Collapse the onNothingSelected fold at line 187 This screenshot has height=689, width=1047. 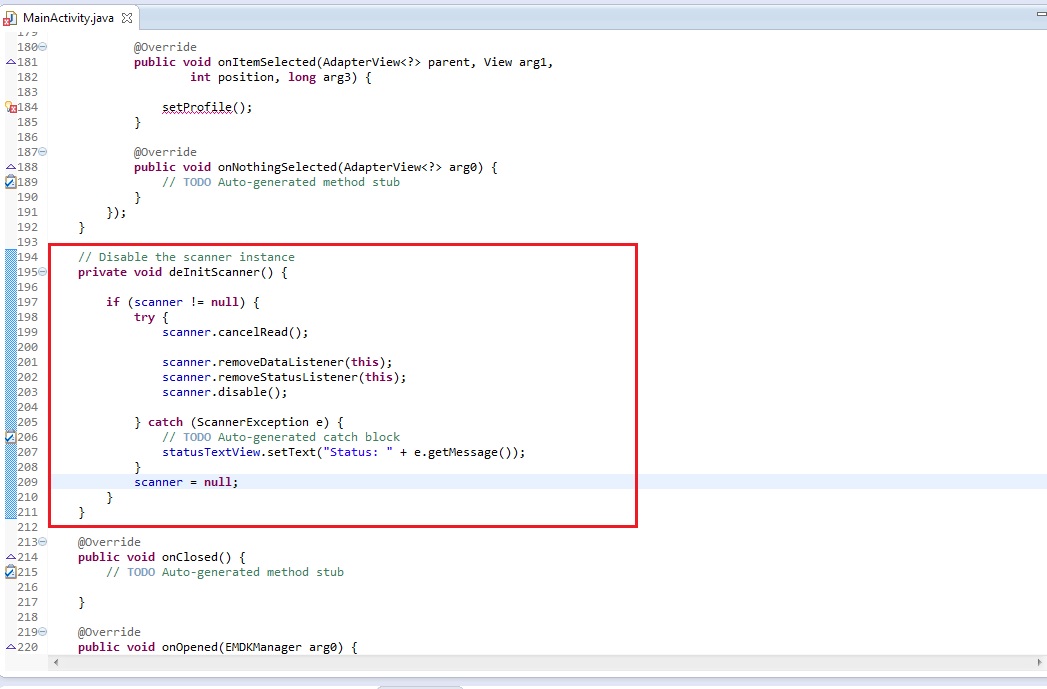tap(42, 152)
